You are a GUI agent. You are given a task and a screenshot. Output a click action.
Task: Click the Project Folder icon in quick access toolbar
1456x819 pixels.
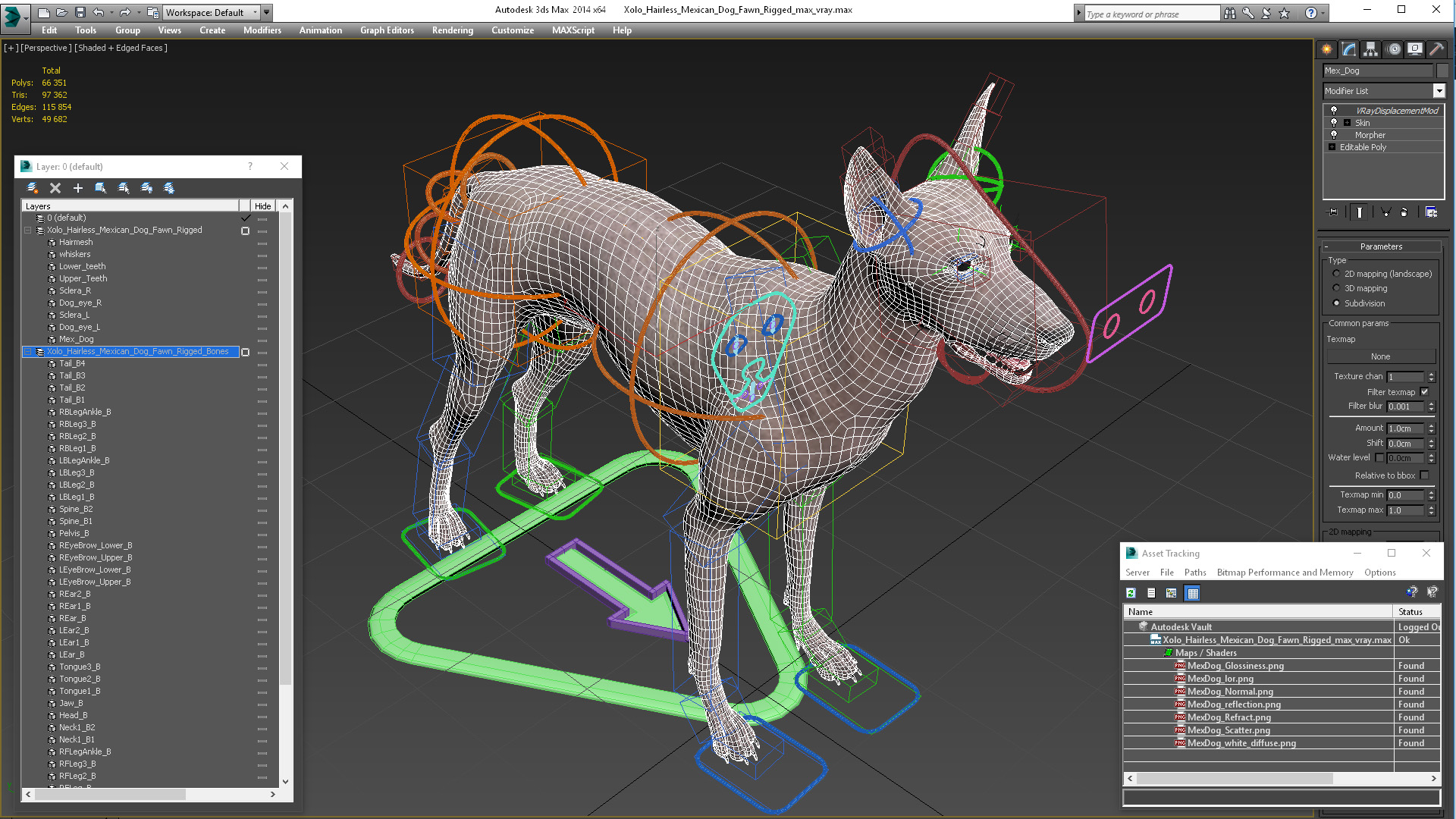(x=152, y=12)
